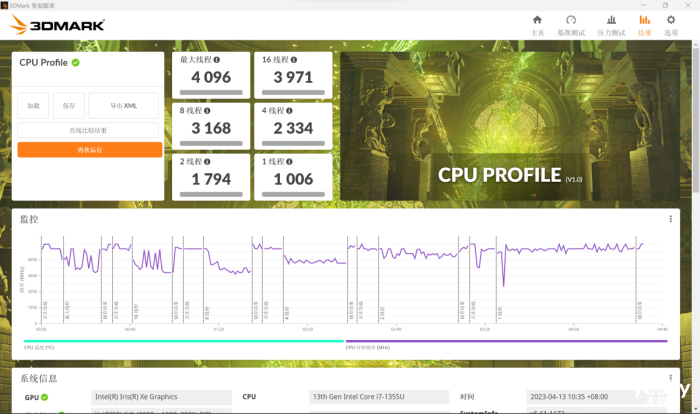Image resolution: width=700 pixels, height=414 pixels.
Task: Click the info icon beside 最大线程
Action: [217, 60]
